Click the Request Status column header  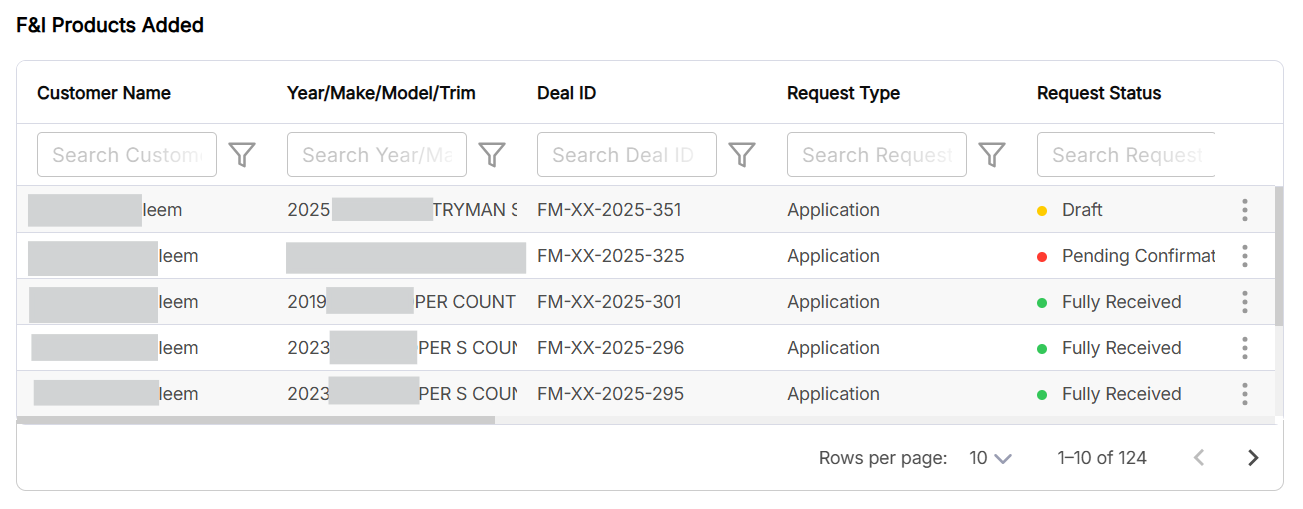point(1099,93)
